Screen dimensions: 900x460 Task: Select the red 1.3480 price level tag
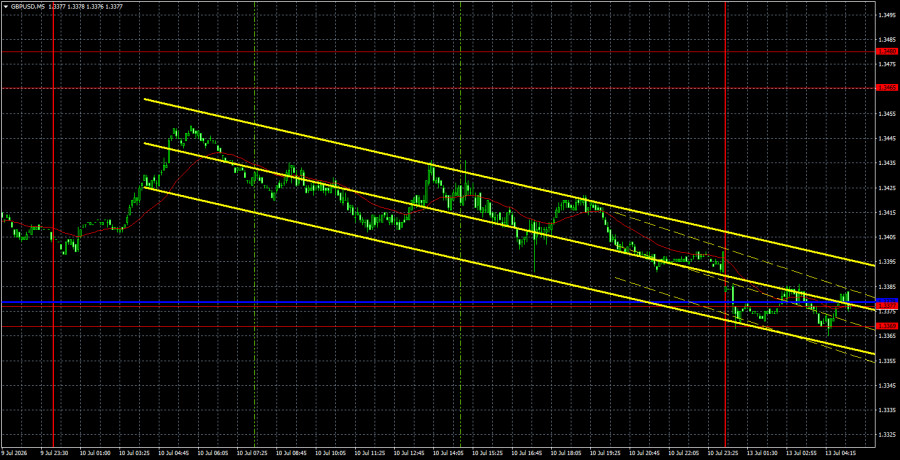coord(887,52)
